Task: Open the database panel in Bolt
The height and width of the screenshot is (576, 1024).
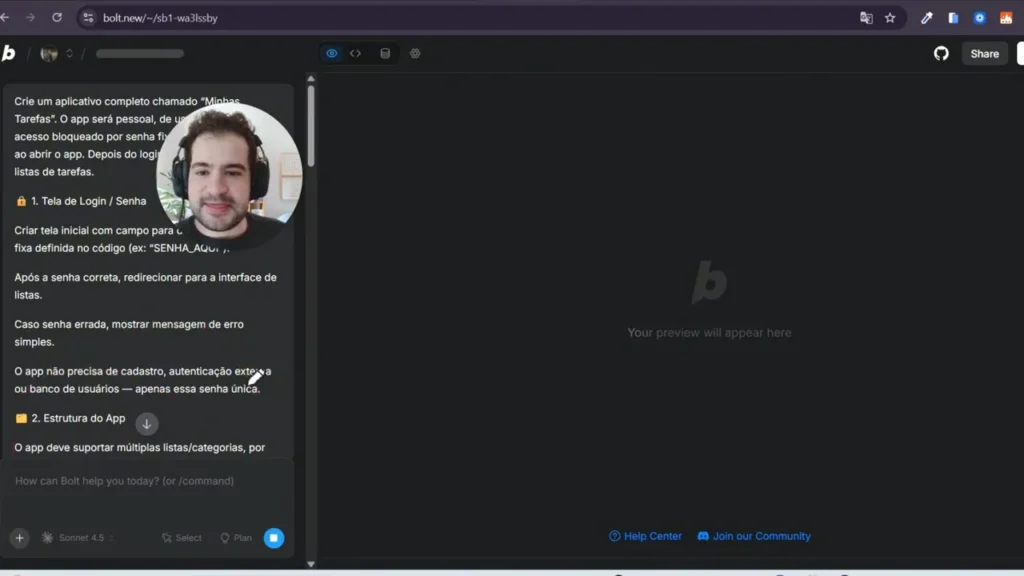Action: 385,53
